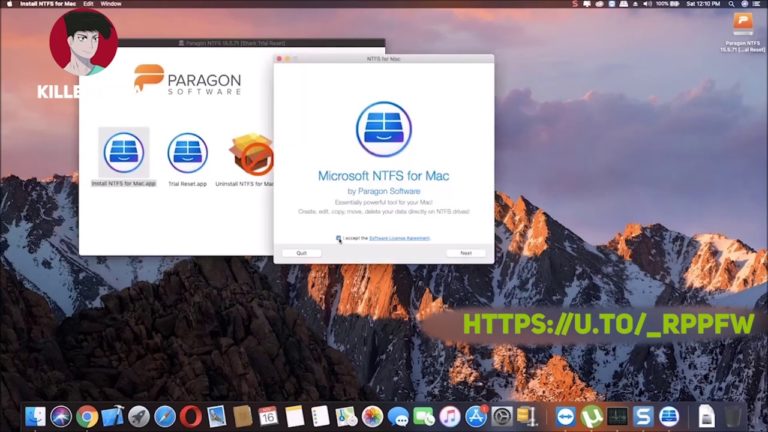Screen dimensions: 768x432
Task: Open Xcode from the Dock
Action: pos(113,417)
